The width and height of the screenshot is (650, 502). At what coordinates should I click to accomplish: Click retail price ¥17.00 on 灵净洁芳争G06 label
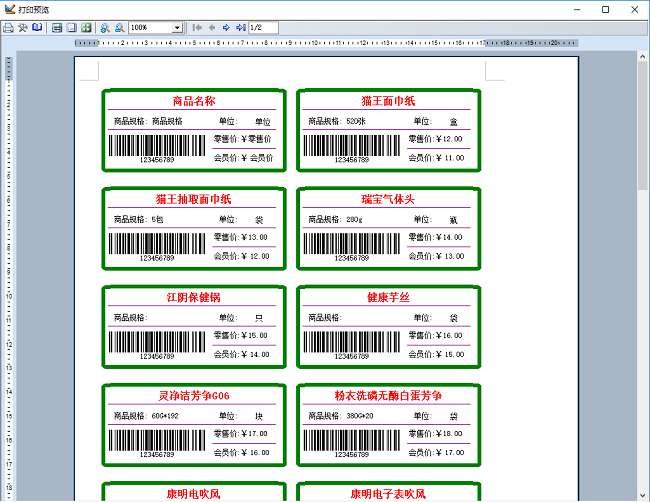point(254,434)
